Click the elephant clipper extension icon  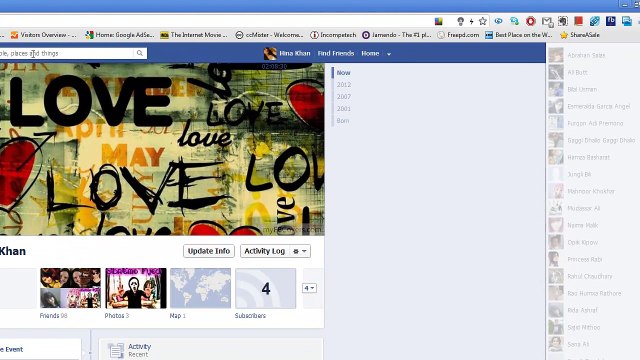563,21
